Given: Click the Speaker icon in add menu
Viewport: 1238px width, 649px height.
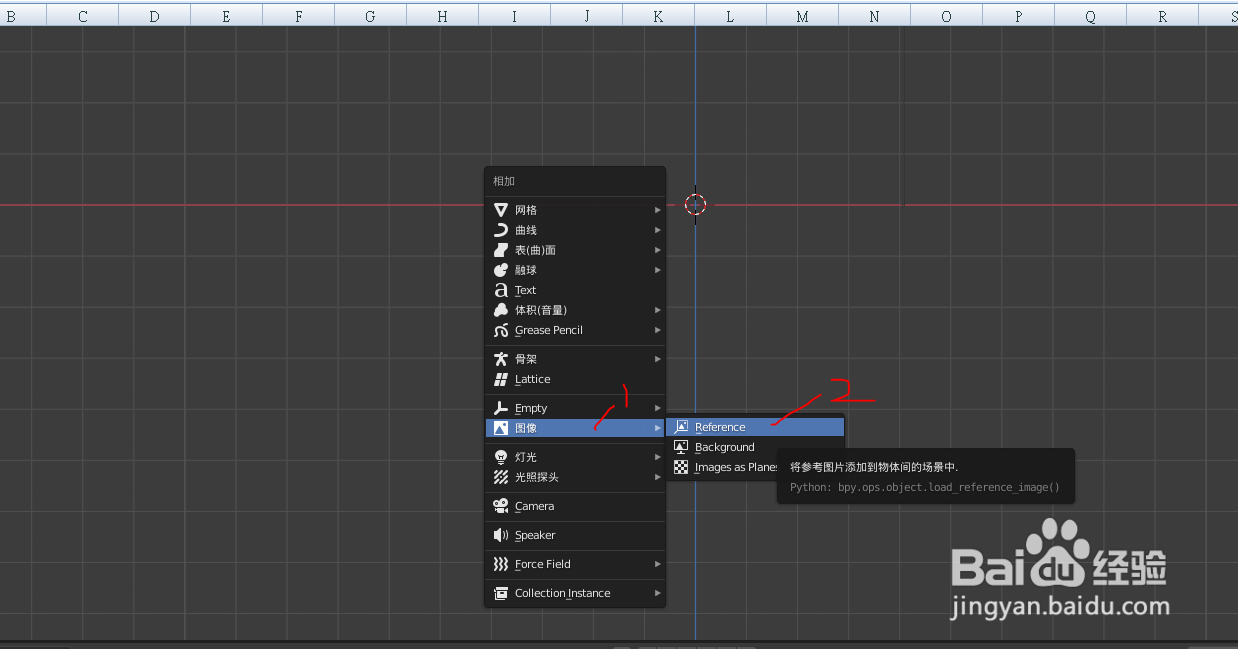Looking at the screenshot, I should [x=501, y=535].
